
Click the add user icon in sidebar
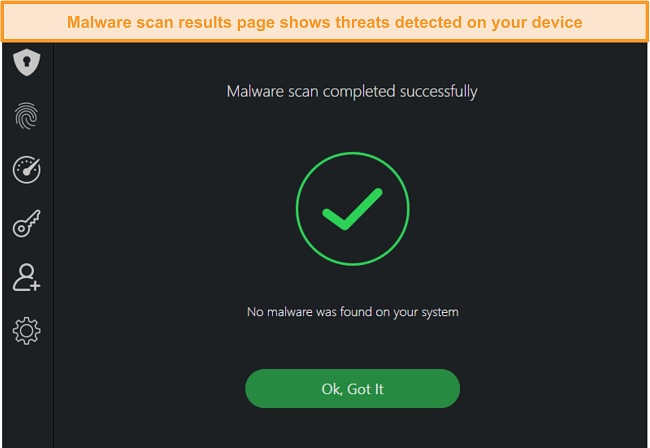pyautogui.click(x=27, y=277)
